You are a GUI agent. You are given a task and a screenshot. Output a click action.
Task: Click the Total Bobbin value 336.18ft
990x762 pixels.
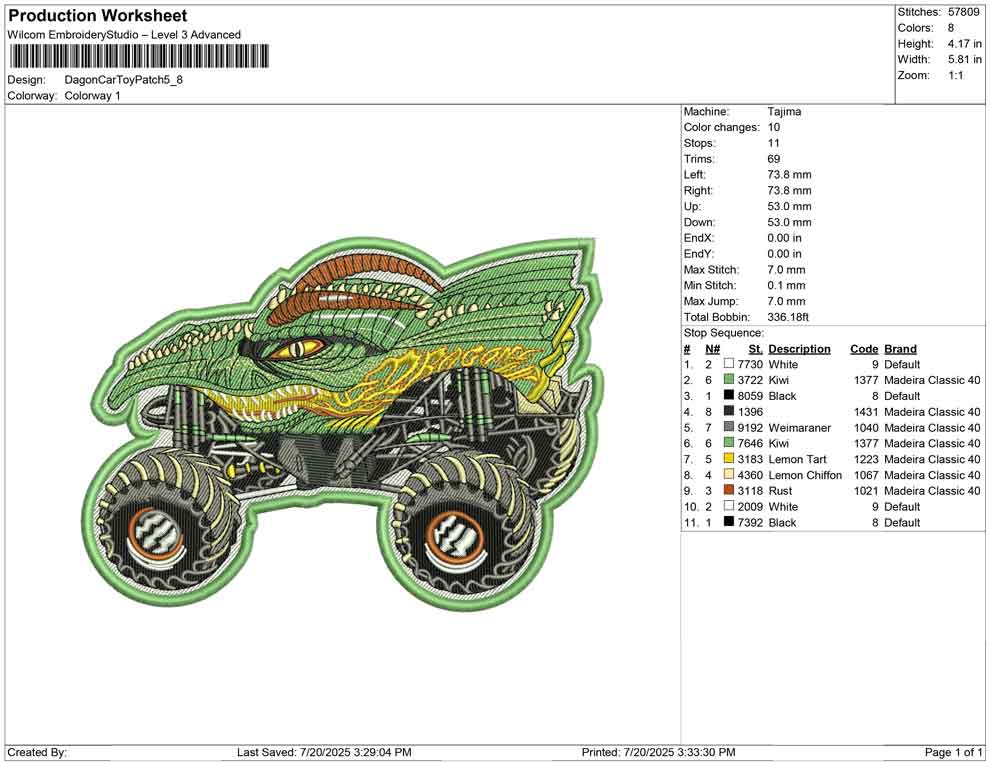(788, 317)
